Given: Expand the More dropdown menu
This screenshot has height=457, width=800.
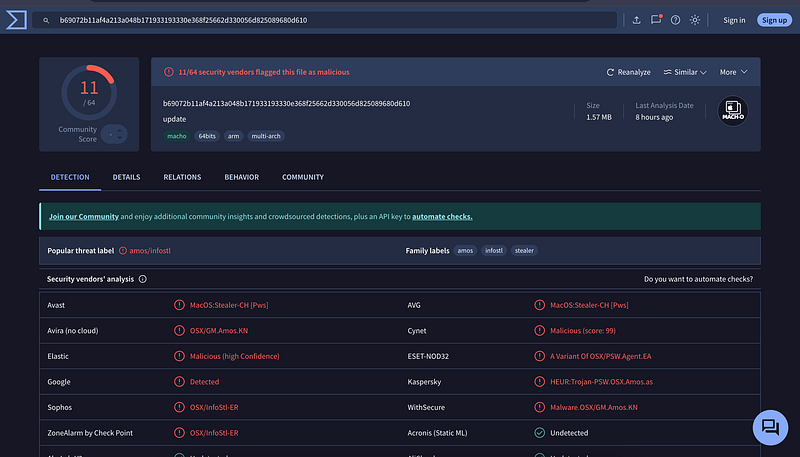Looking at the screenshot, I should click(x=732, y=72).
